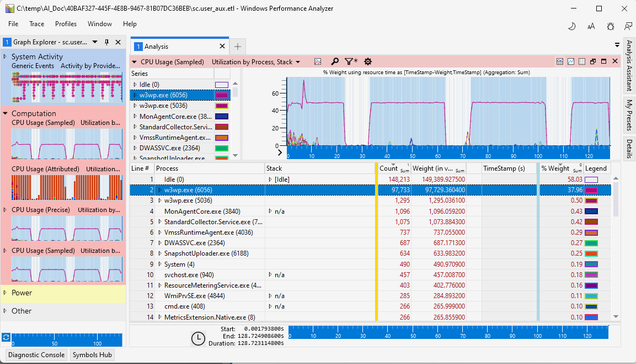Change font size with the aA icon

[591, 26]
